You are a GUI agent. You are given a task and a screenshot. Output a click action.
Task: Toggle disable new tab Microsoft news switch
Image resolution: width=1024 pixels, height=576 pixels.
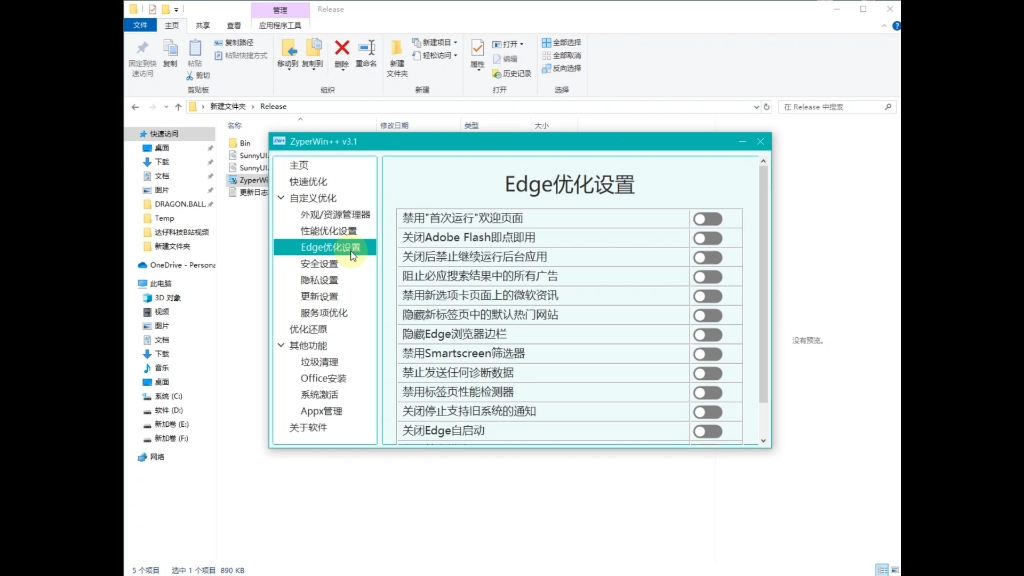click(707, 296)
